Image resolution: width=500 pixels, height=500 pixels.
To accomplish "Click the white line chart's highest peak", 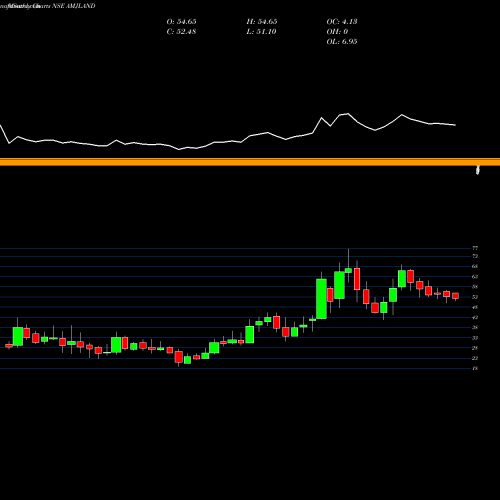I will (348, 114).
